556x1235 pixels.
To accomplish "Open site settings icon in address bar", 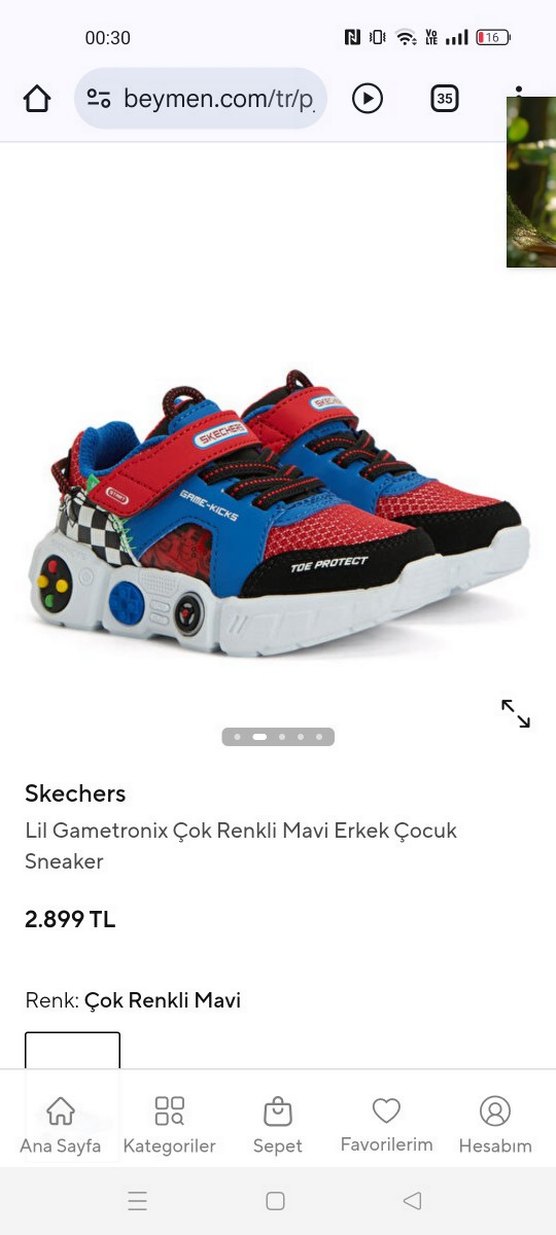I will click(x=98, y=98).
